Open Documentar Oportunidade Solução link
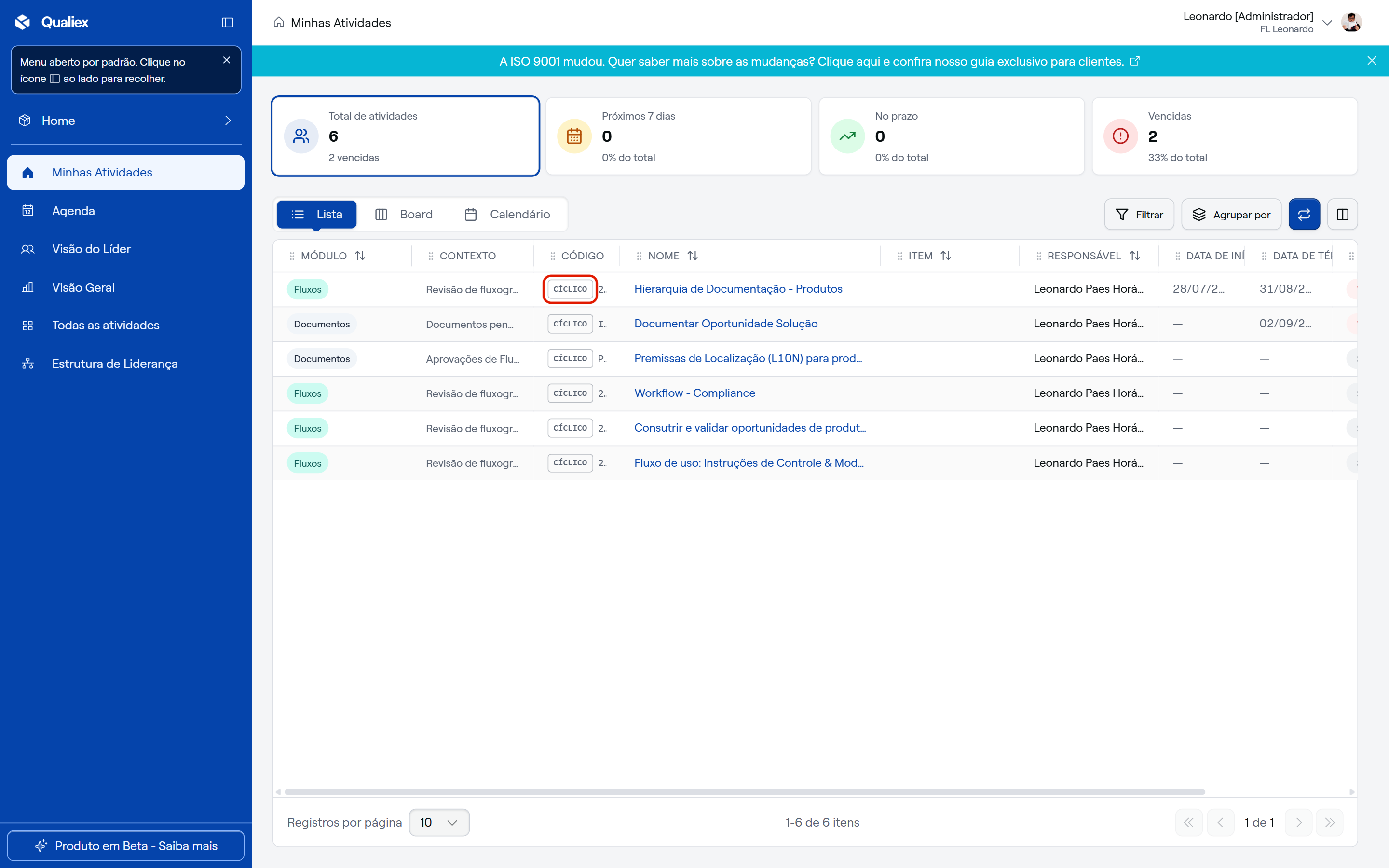This screenshot has width=1389, height=868. [725, 324]
